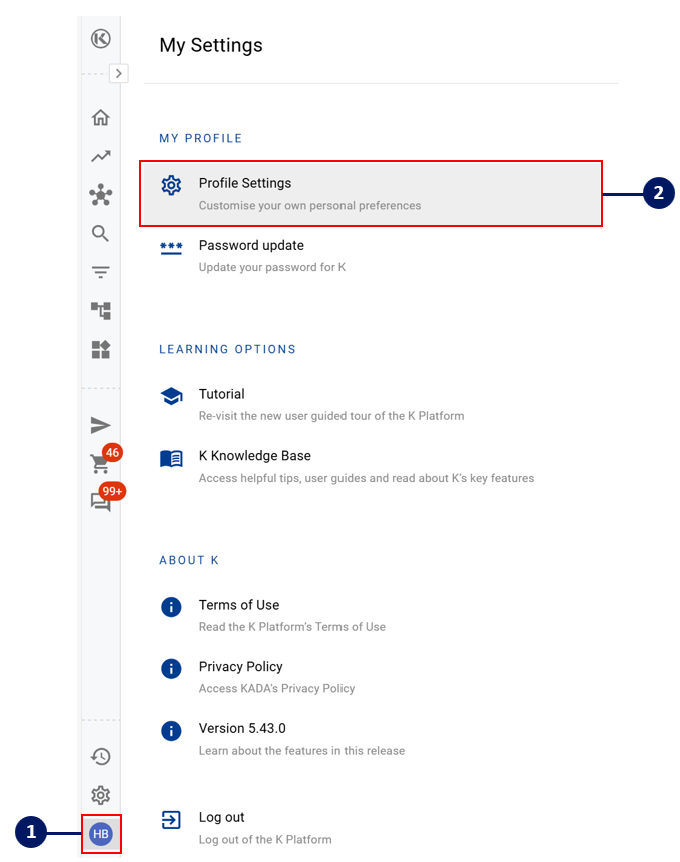Open the filter lines sidebar icon
Image resolution: width=680 pixels, height=862 pixels.
(100, 272)
